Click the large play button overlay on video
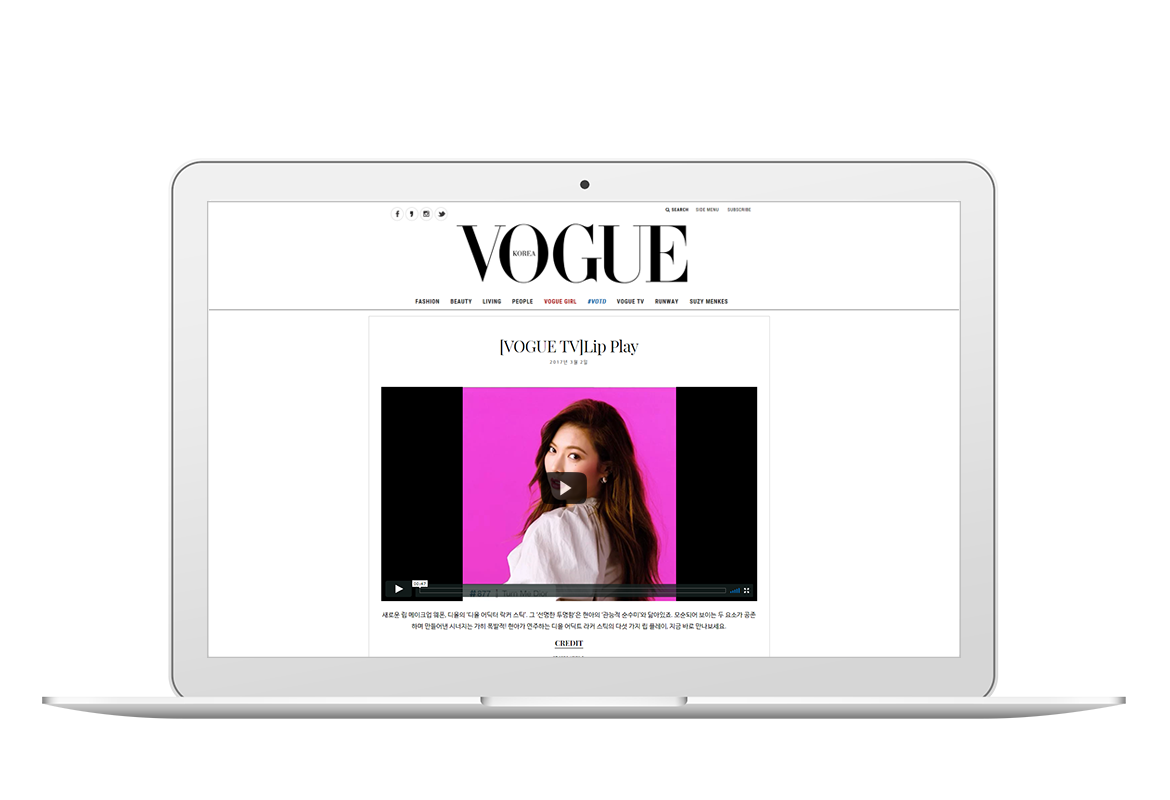 (x=566, y=488)
